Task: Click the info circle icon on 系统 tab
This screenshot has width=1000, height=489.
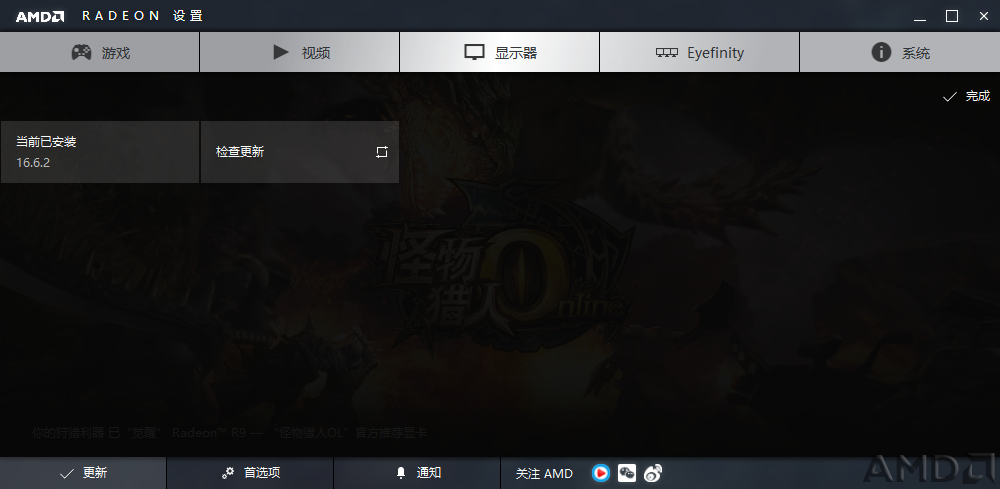Action: click(x=881, y=52)
